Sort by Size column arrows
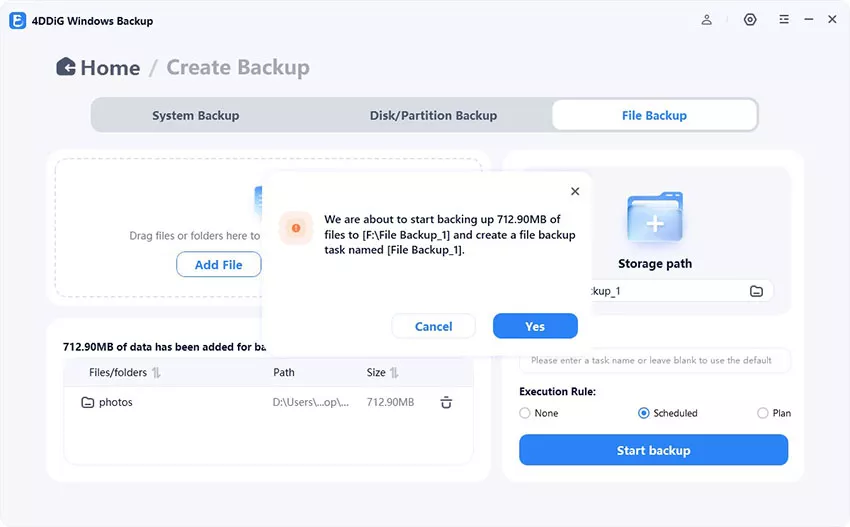850x527 pixels. (x=394, y=372)
